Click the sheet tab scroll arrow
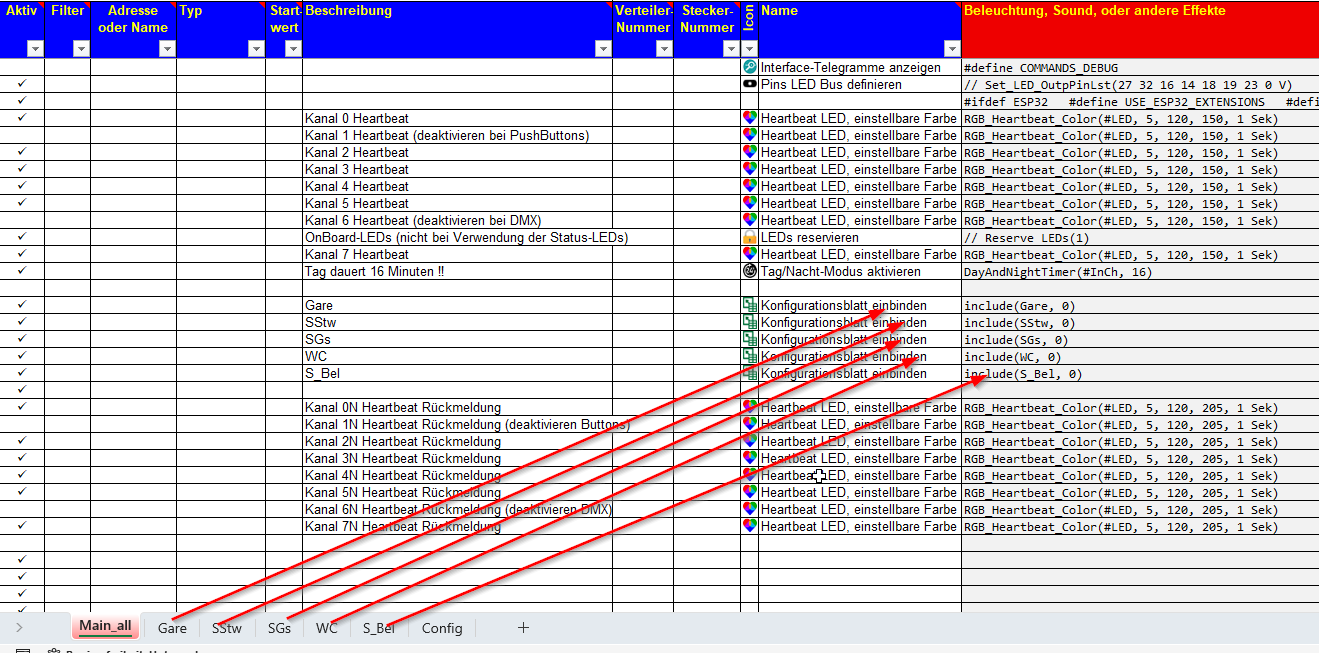1319x653 pixels. 19,628
